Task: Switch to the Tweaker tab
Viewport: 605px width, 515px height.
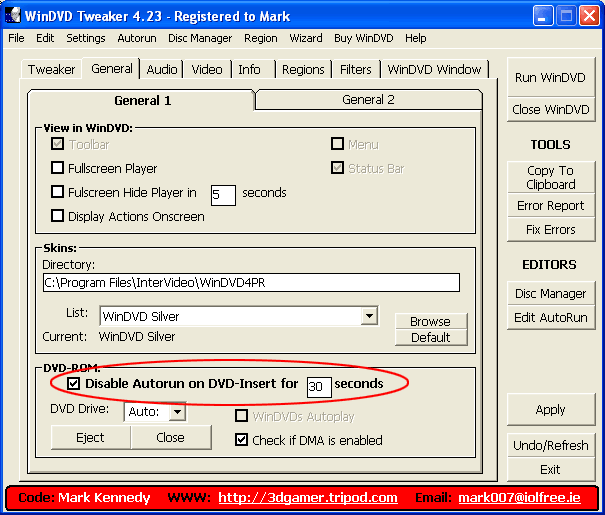Action: (x=51, y=69)
